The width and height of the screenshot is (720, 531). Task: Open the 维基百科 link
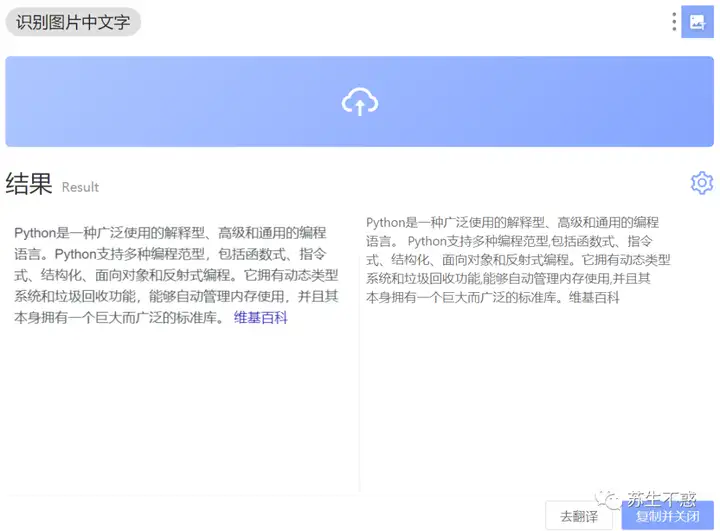[260, 317]
